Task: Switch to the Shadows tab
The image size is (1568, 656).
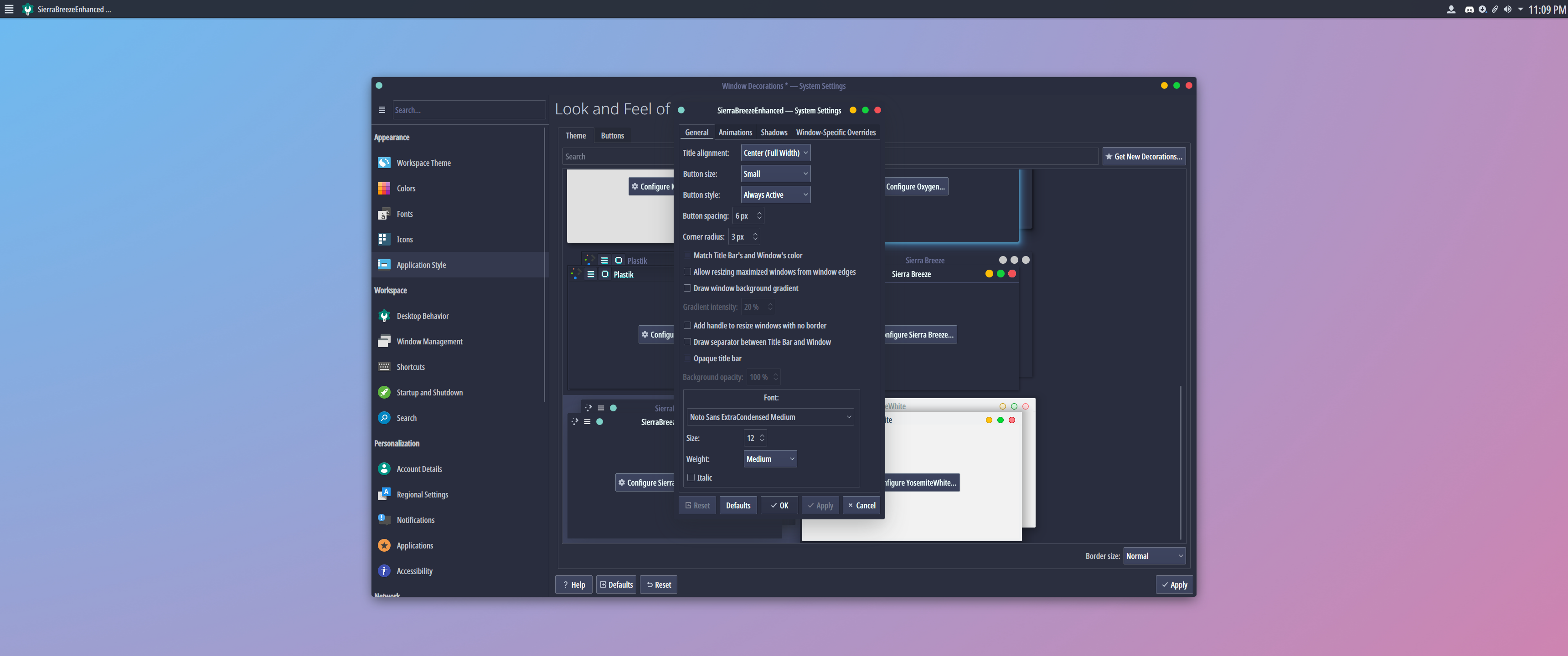Action: click(x=774, y=133)
